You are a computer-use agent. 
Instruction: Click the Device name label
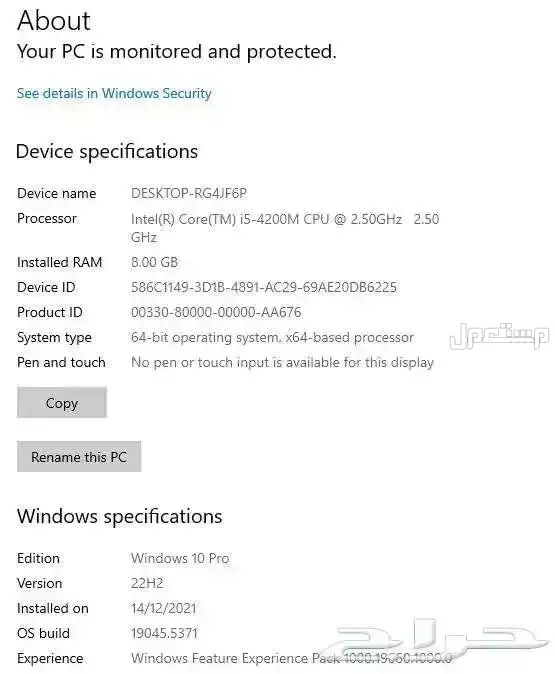pos(56,193)
